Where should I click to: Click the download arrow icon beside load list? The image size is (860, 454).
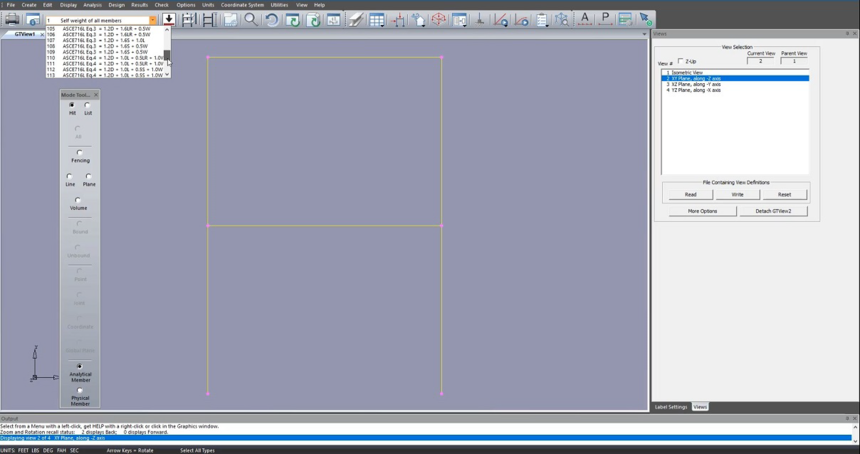click(169, 20)
